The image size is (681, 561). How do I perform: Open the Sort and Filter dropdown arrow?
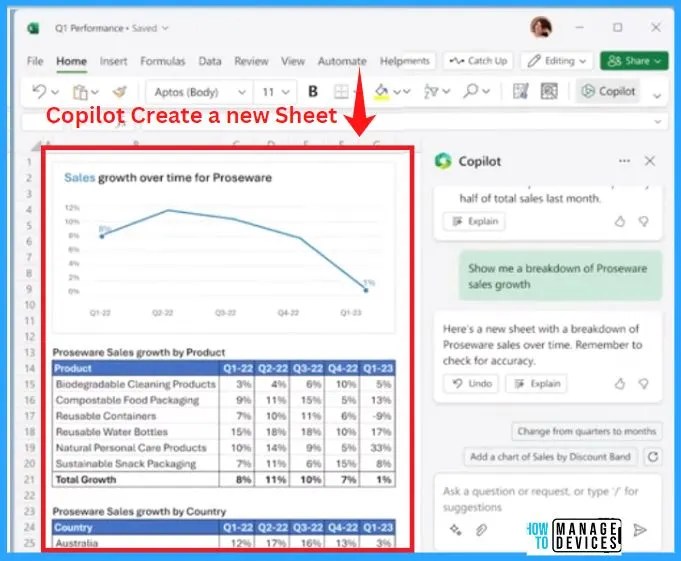(x=446, y=92)
